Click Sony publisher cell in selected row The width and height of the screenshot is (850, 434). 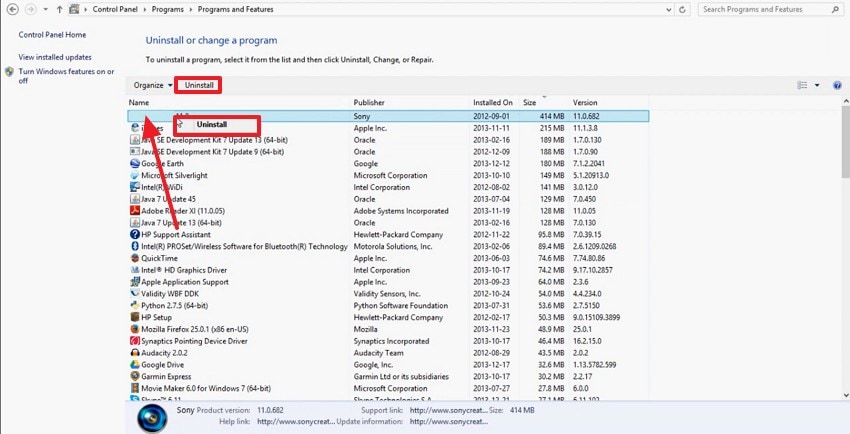click(x=362, y=116)
